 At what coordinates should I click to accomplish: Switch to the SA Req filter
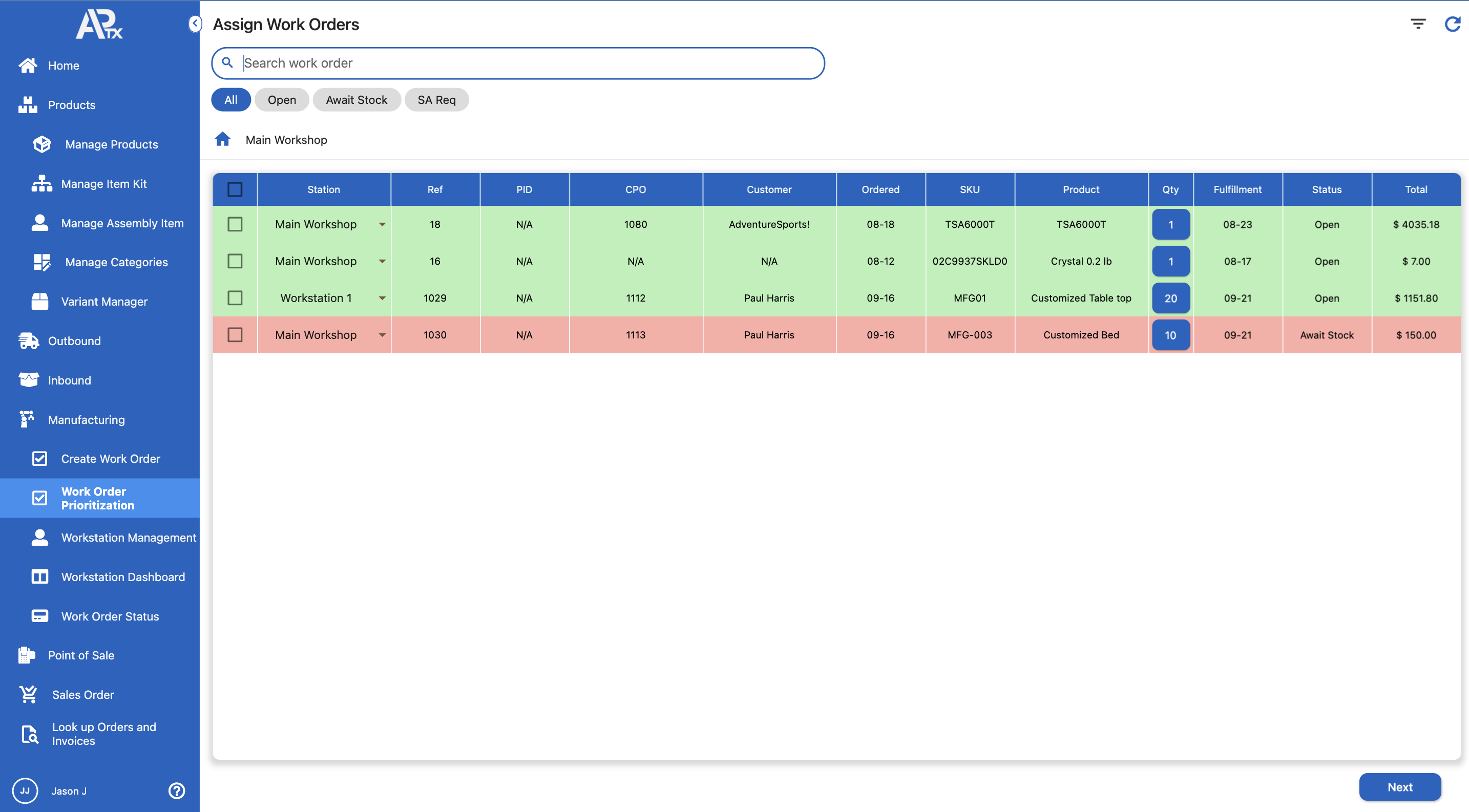coord(436,100)
